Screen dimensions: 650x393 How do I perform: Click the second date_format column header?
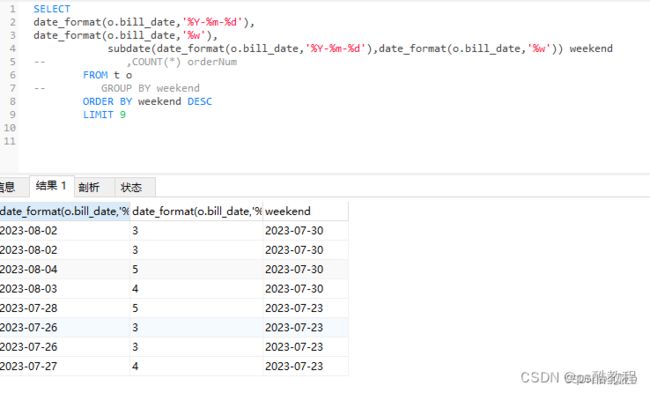click(196, 211)
